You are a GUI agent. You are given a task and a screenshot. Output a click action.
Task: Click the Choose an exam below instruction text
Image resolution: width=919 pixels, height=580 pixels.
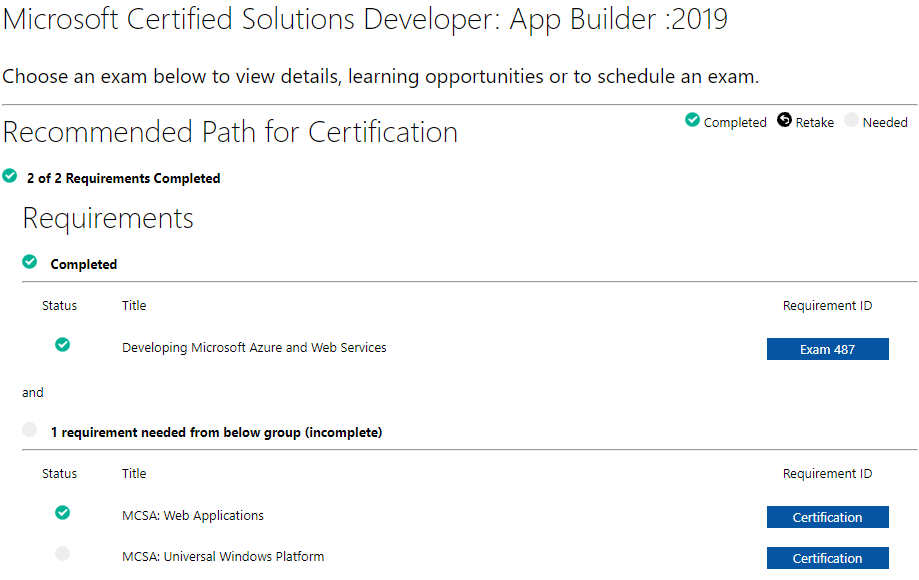pyautogui.click(x=380, y=77)
